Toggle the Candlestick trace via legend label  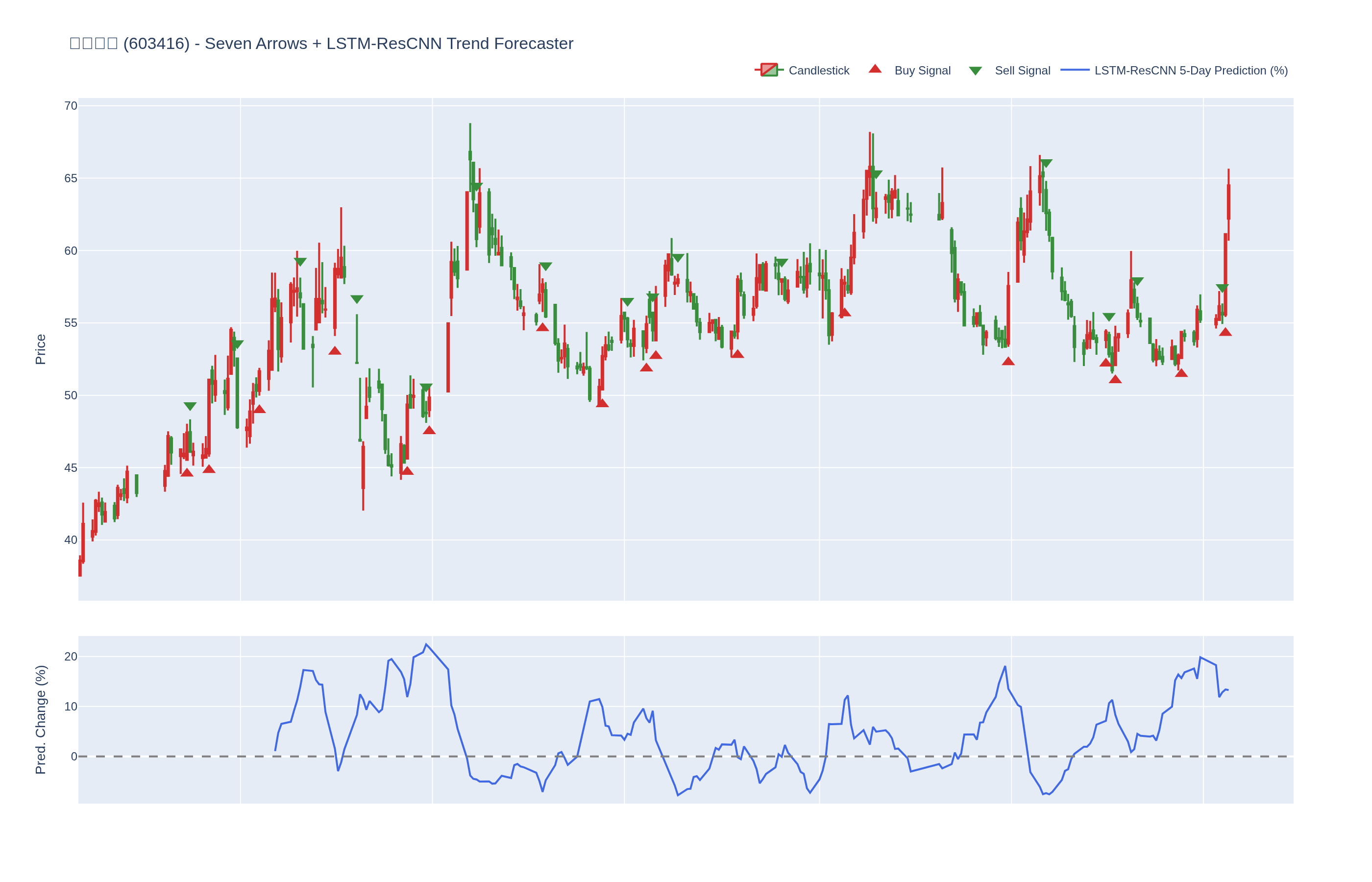point(818,71)
